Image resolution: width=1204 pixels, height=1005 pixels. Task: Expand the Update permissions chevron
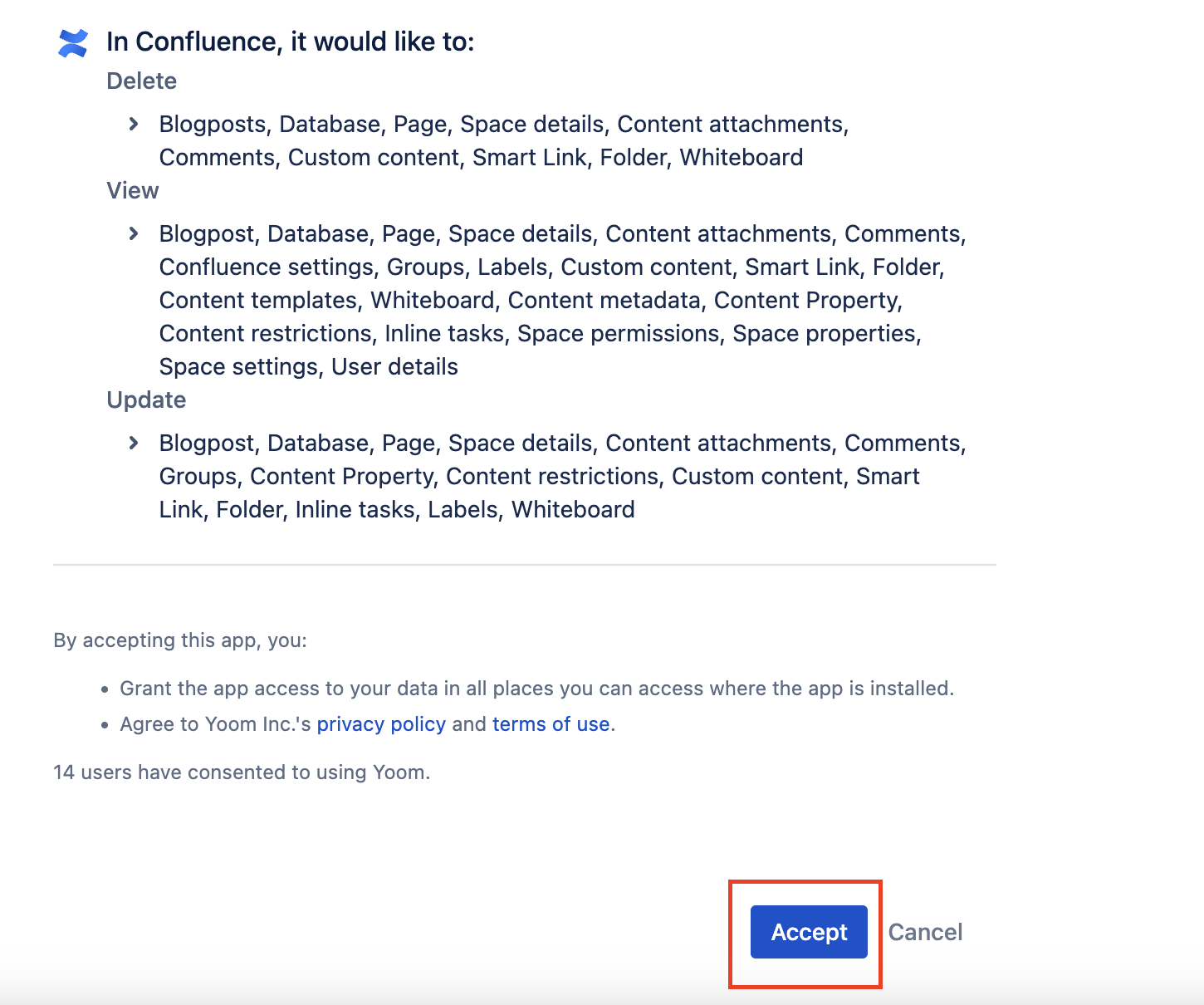coord(134,443)
